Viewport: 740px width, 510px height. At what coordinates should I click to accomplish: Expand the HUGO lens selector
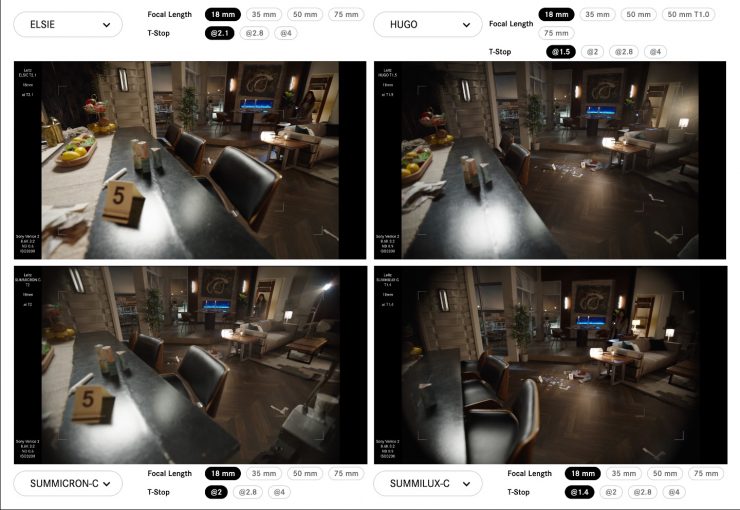point(427,25)
